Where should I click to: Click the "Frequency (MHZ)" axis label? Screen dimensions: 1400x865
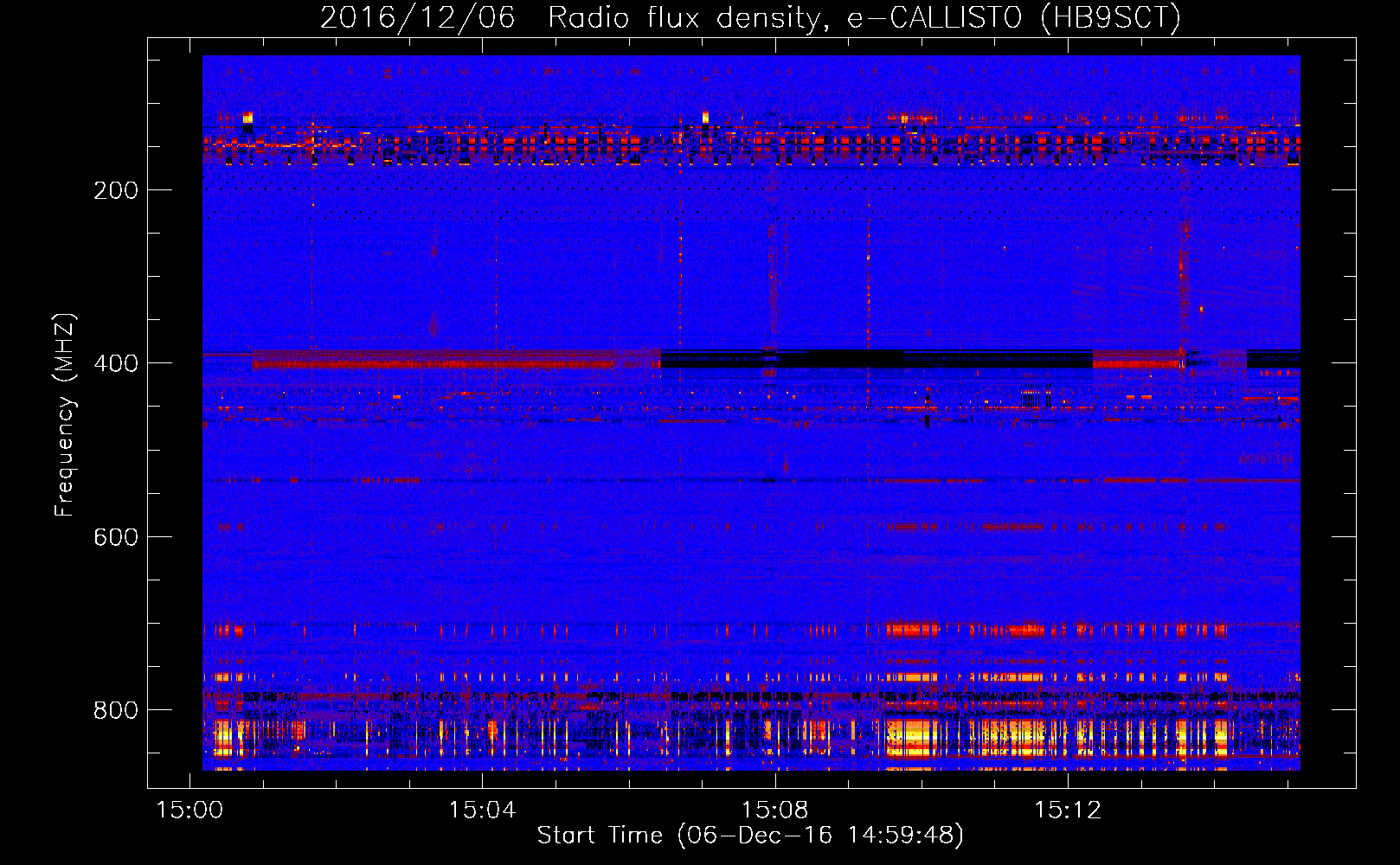pos(65,414)
